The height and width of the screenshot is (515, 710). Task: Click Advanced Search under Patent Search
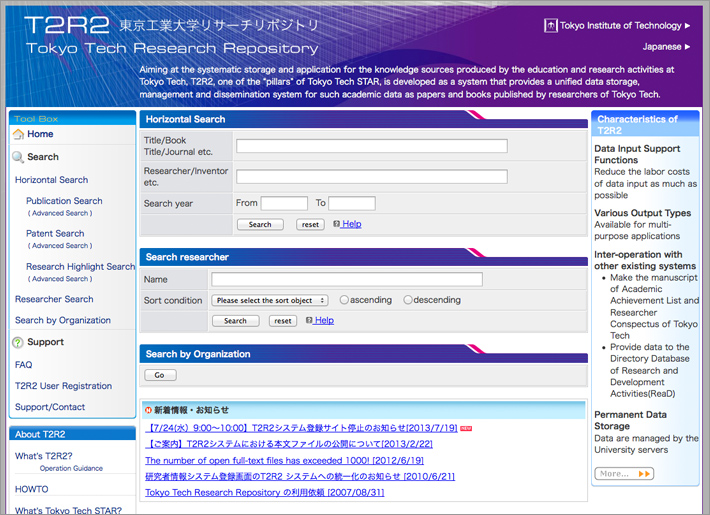tap(60, 245)
